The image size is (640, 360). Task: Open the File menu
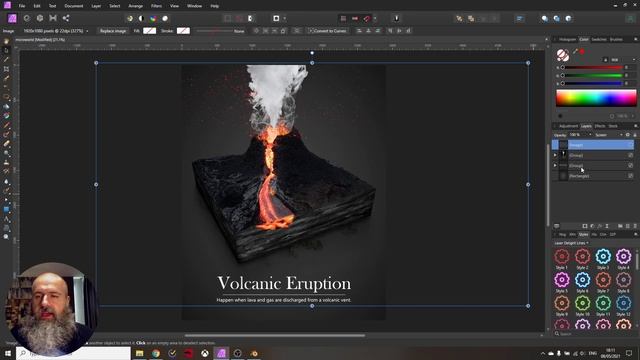coord(22,6)
